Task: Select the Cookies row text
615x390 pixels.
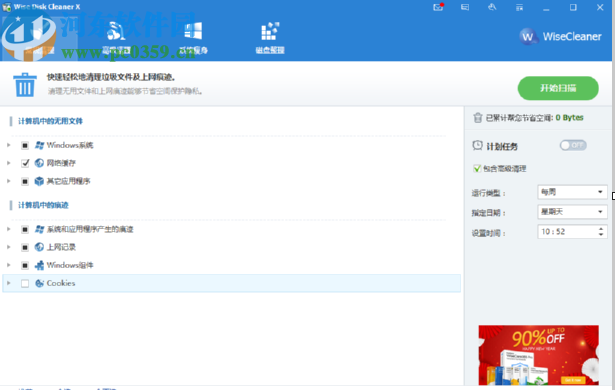Action: coord(61,283)
